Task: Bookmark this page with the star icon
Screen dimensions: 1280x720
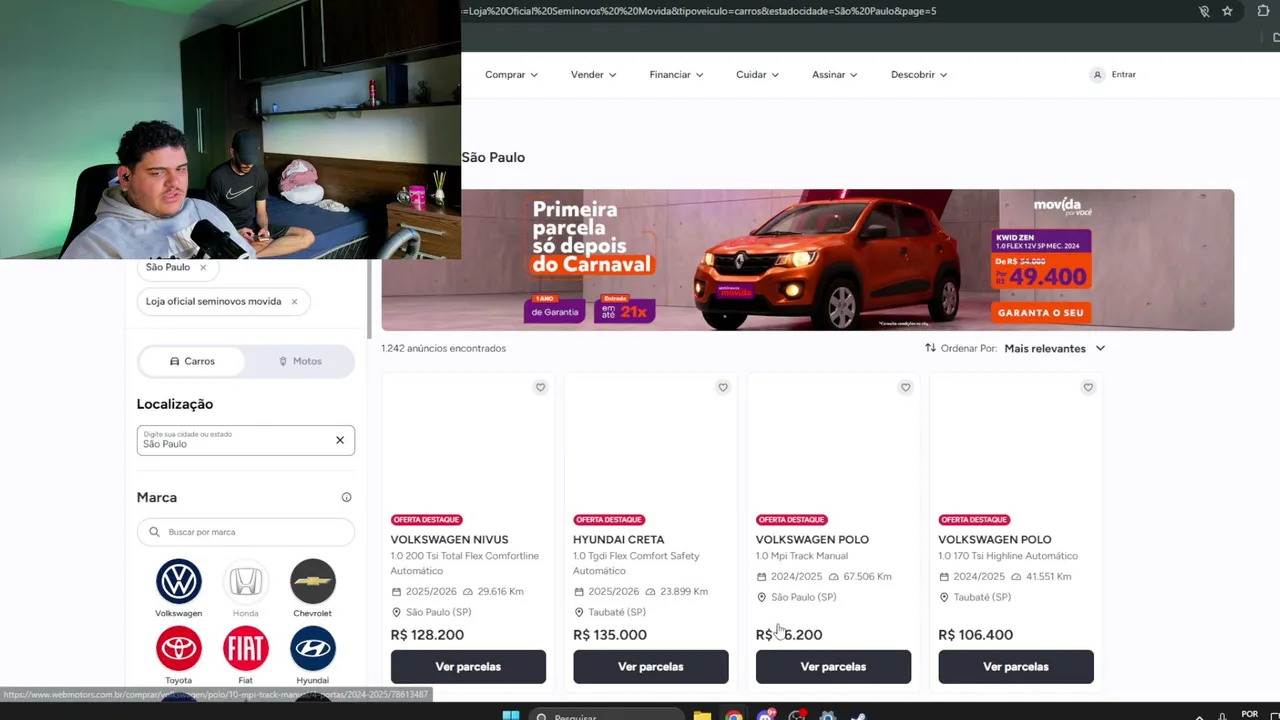Action: tap(1227, 11)
